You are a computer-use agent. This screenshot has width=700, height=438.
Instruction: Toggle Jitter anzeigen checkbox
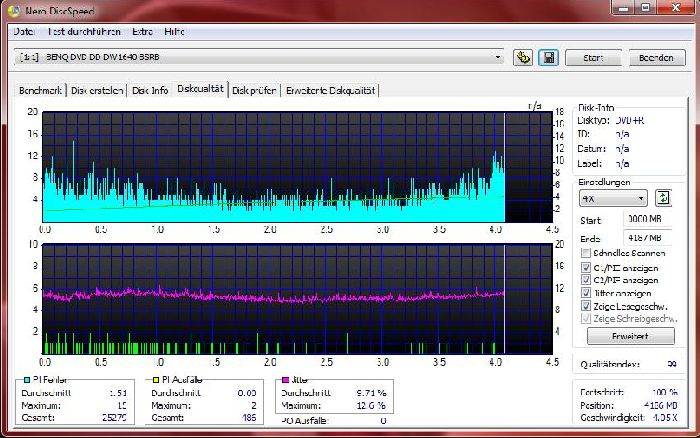586,293
